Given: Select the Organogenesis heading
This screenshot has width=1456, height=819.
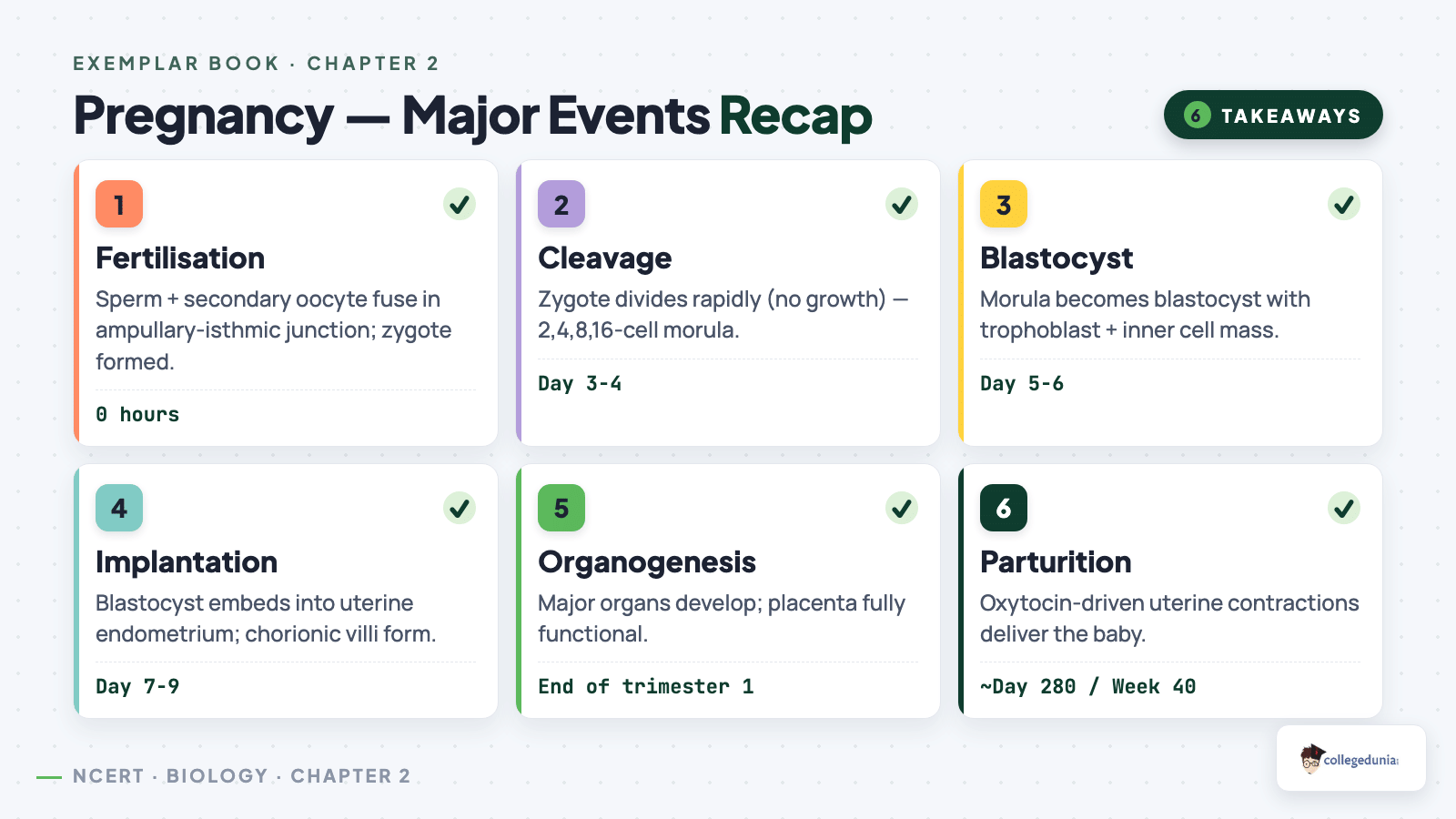Looking at the screenshot, I should (647, 562).
